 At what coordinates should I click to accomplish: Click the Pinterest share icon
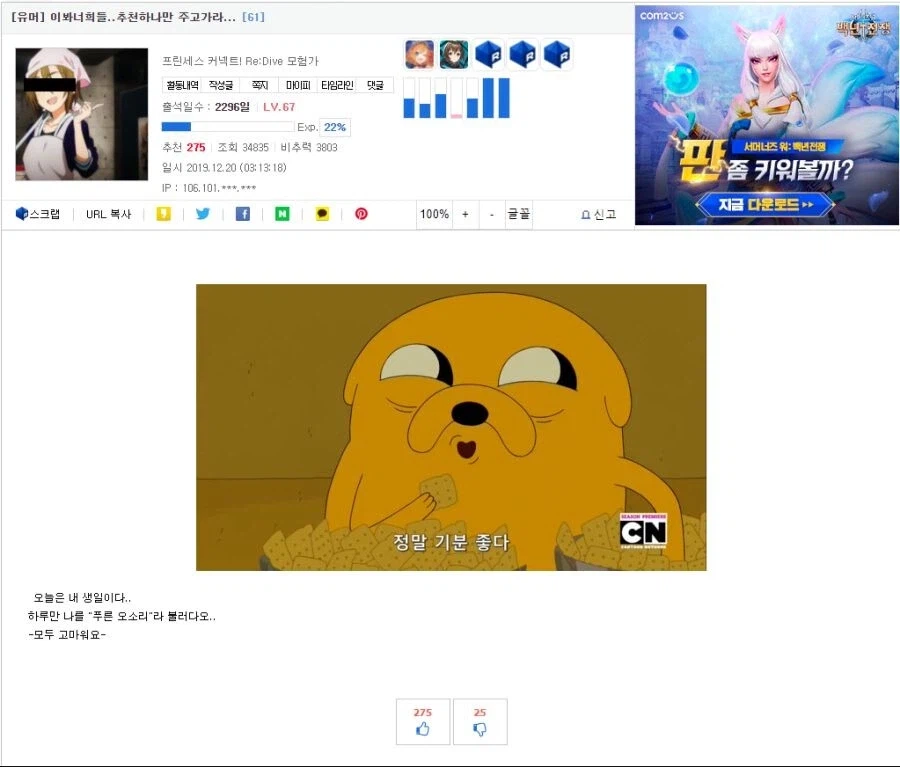[360, 214]
